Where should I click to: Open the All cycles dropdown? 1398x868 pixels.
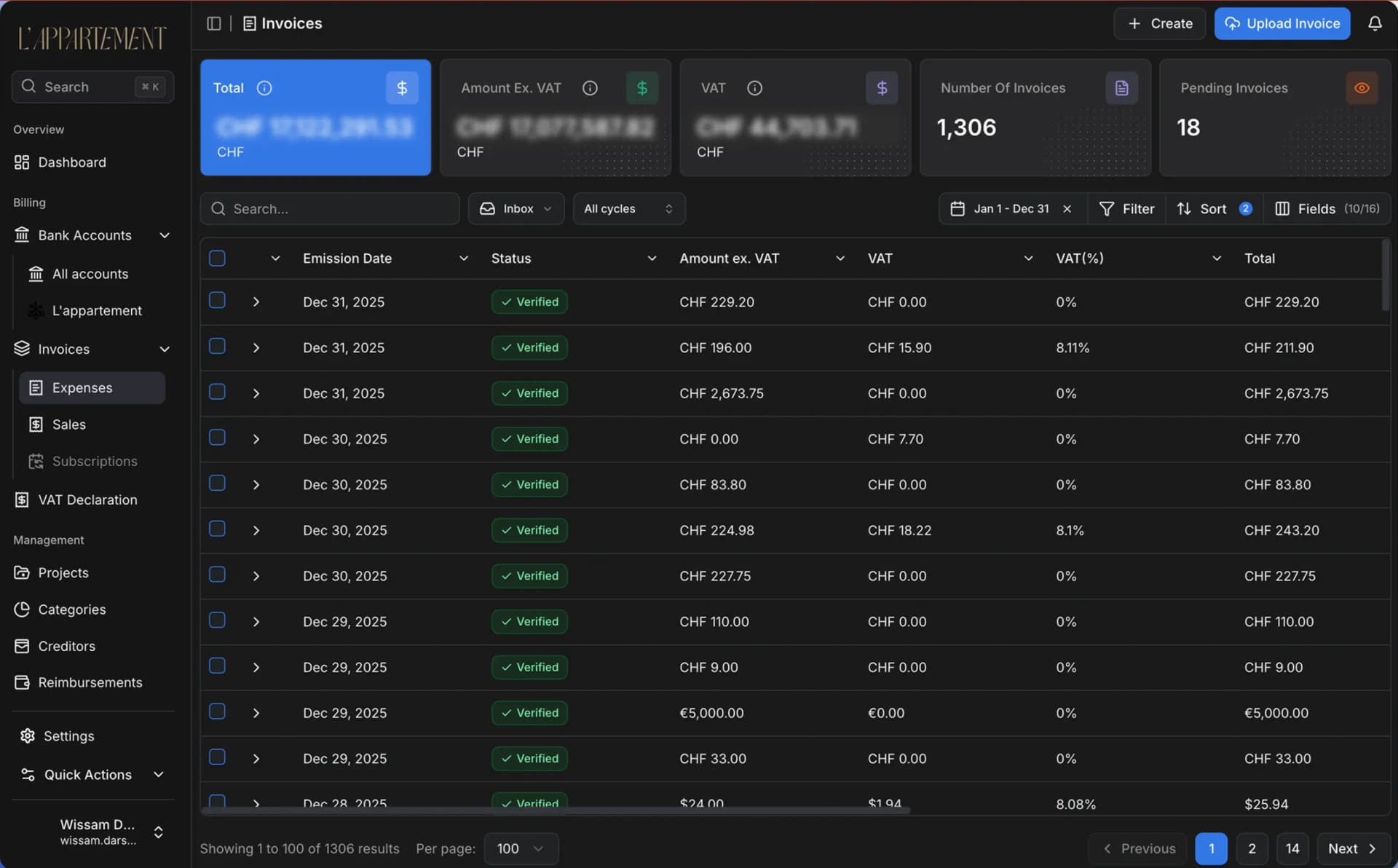point(628,209)
